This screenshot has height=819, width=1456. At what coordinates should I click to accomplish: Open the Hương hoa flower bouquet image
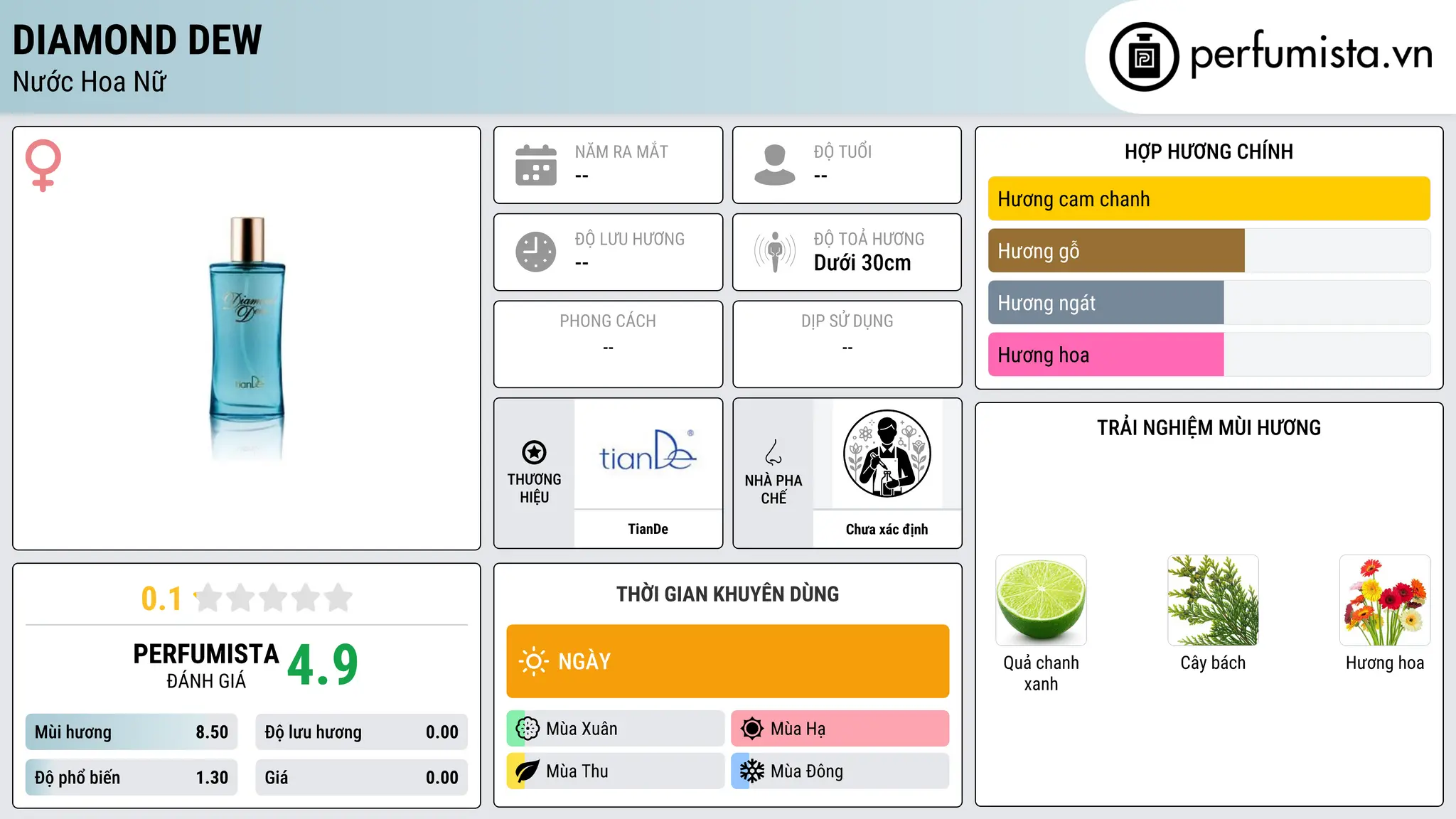(1385, 600)
